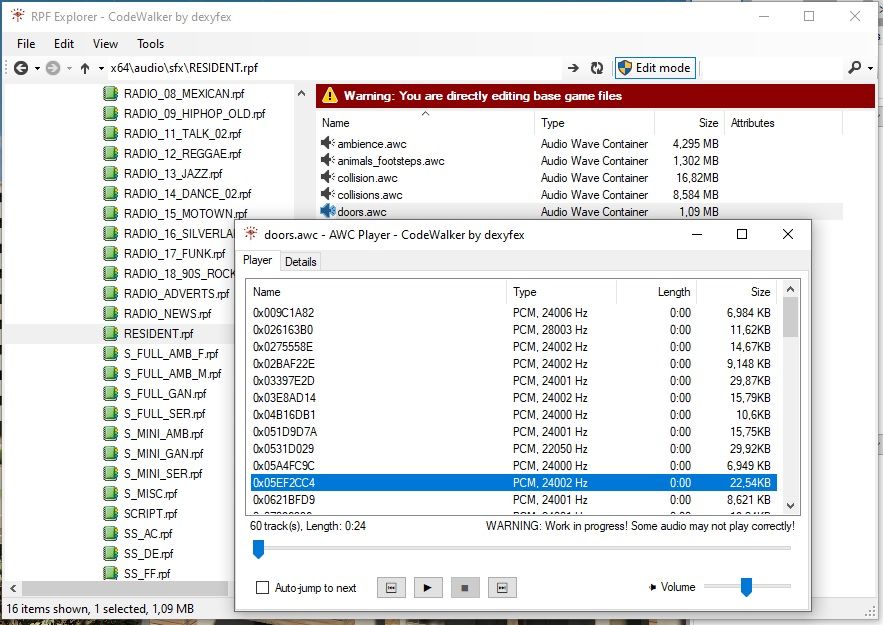
Task: Go back with the back arrow icon
Action: 21,68
